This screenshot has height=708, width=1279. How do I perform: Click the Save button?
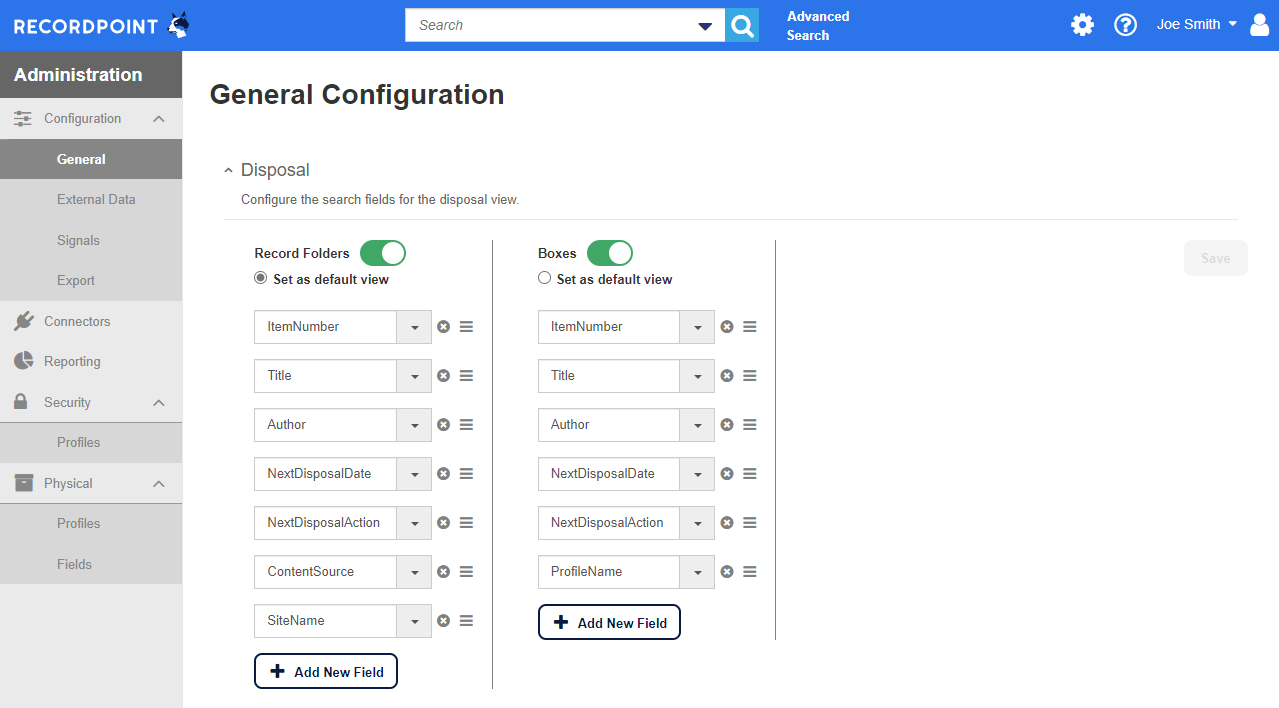(1216, 258)
